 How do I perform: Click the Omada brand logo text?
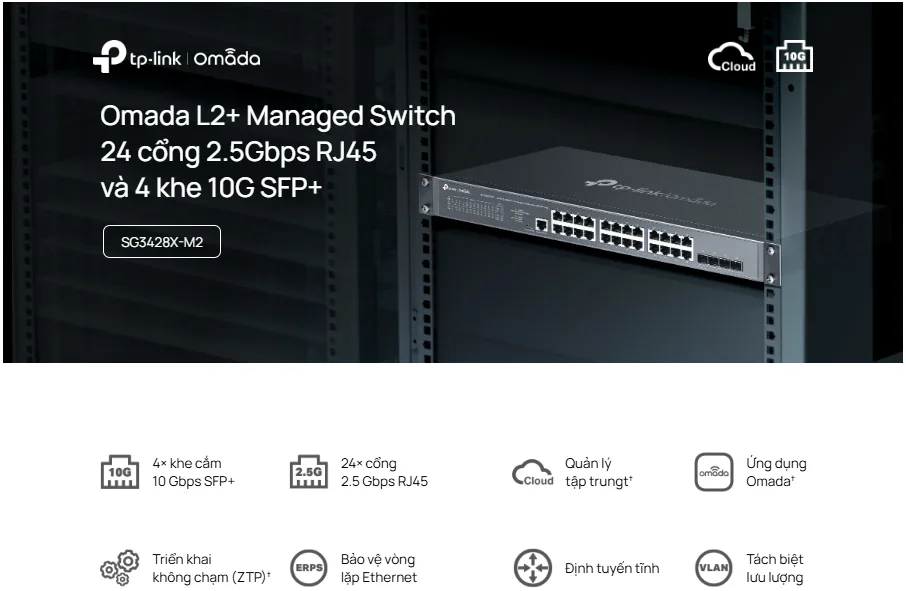(x=227, y=58)
